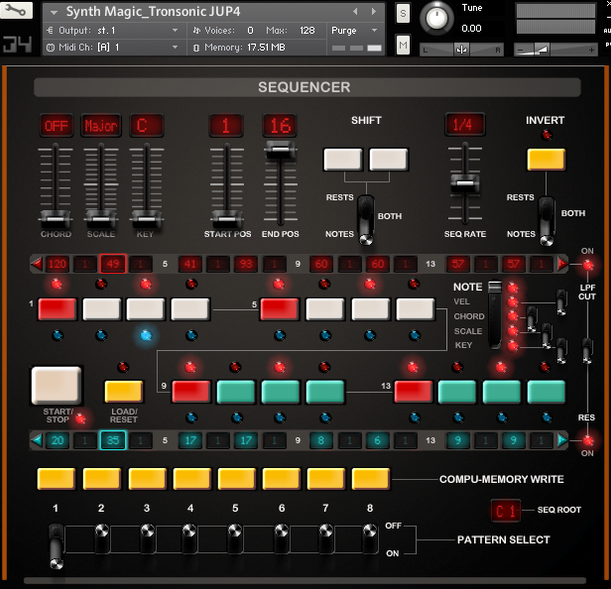Click the SEQ RATE fader handle
This screenshot has width=611, height=589.
[x=465, y=183]
